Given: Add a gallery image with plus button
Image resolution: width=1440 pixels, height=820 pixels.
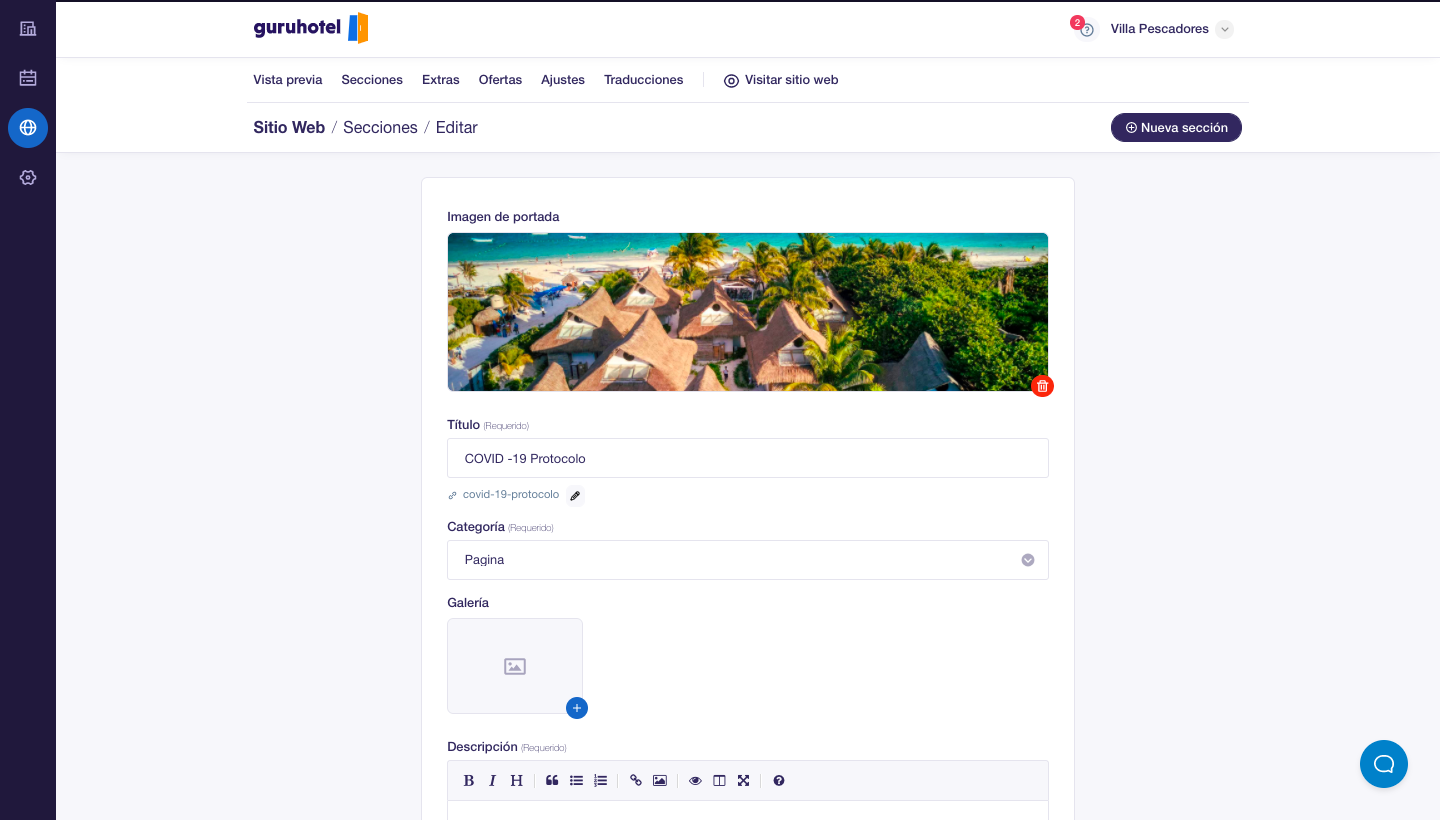Looking at the screenshot, I should [577, 708].
